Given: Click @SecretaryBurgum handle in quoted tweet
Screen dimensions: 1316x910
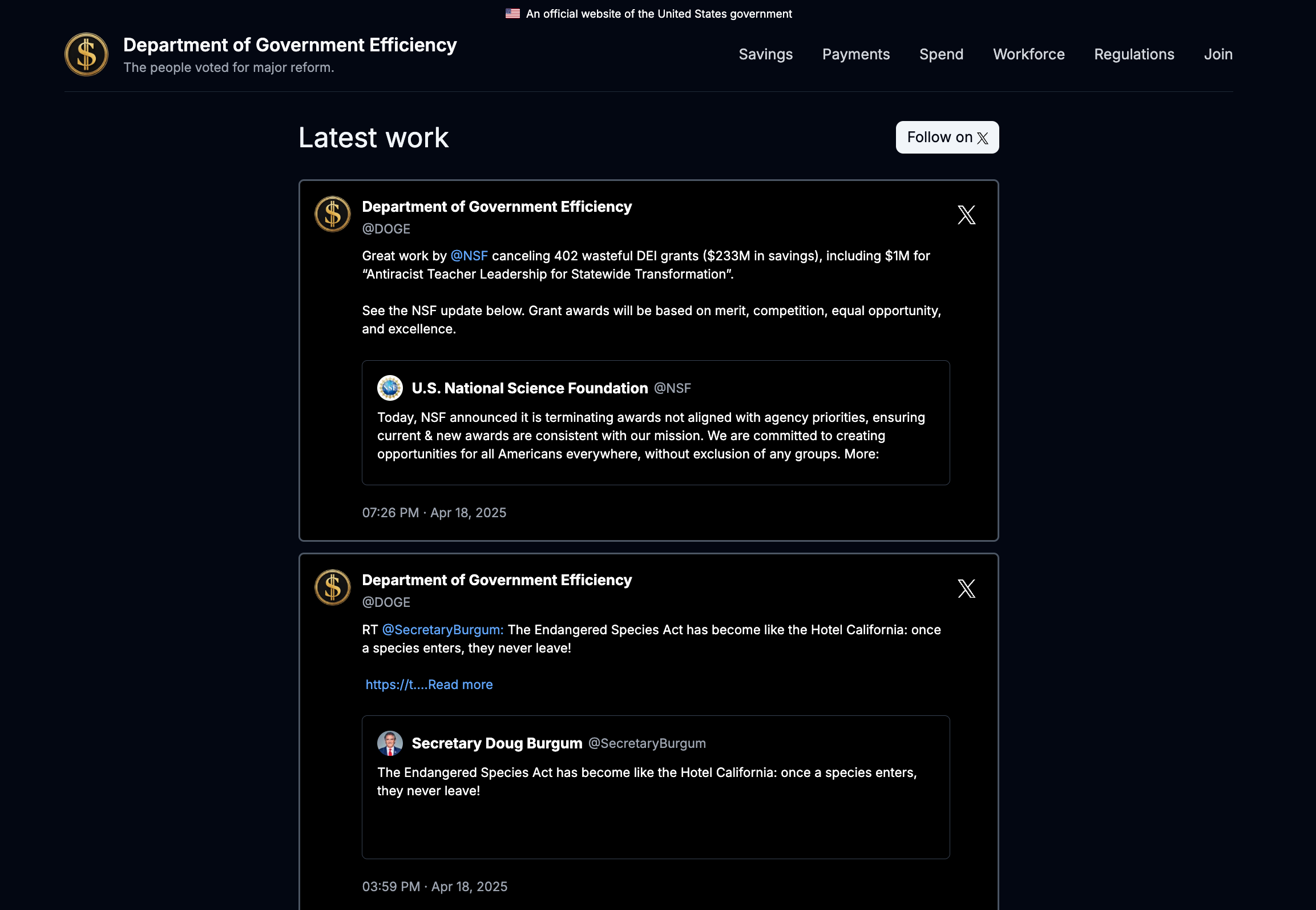Looking at the screenshot, I should coord(647,743).
